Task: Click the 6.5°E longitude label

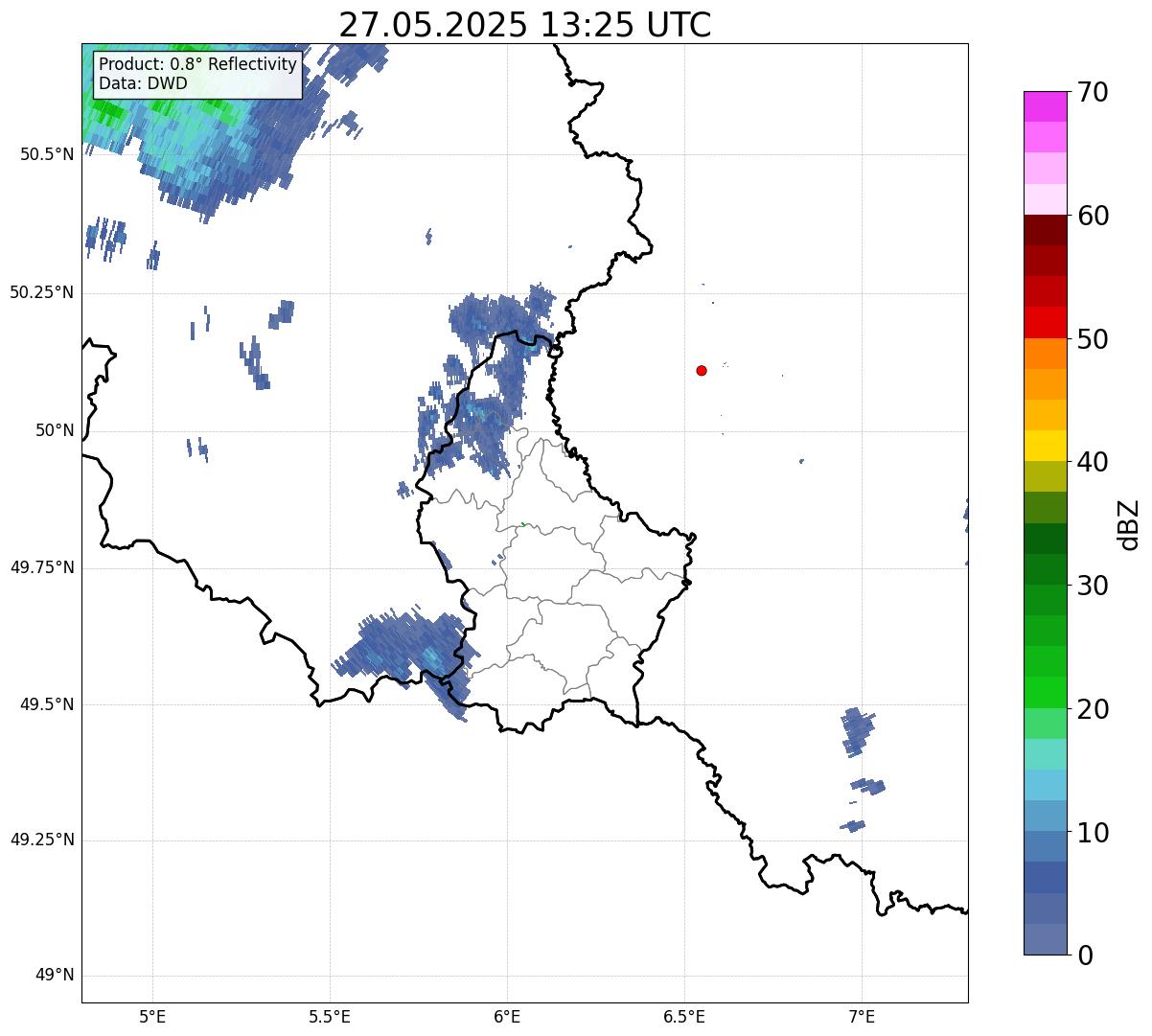Action: pyautogui.click(x=684, y=1017)
